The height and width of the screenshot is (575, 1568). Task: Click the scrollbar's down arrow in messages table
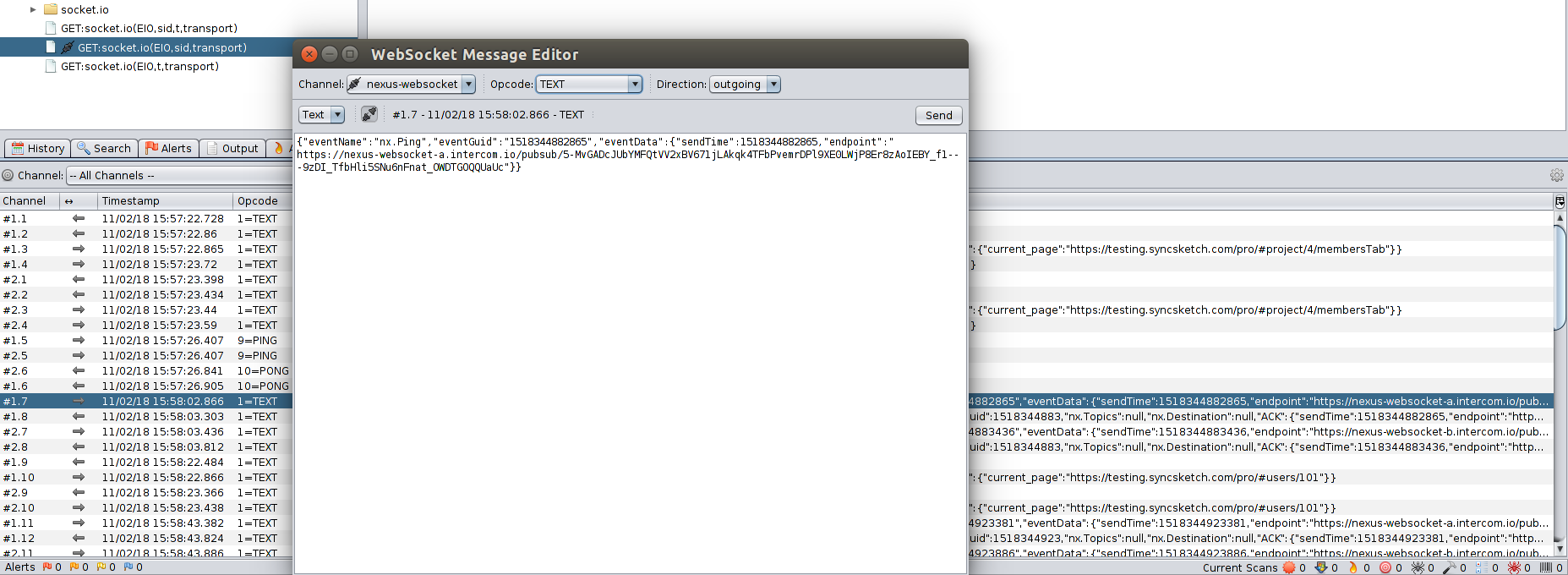point(1560,549)
